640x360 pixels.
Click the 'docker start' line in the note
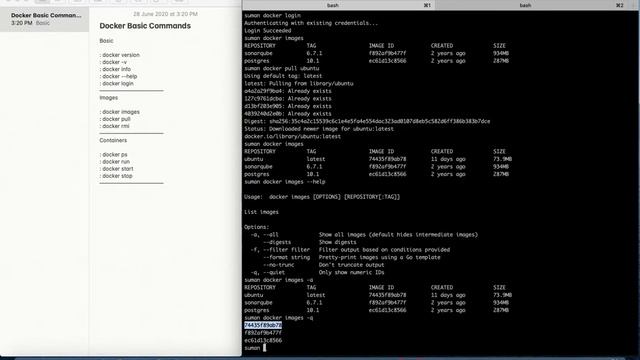116,169
